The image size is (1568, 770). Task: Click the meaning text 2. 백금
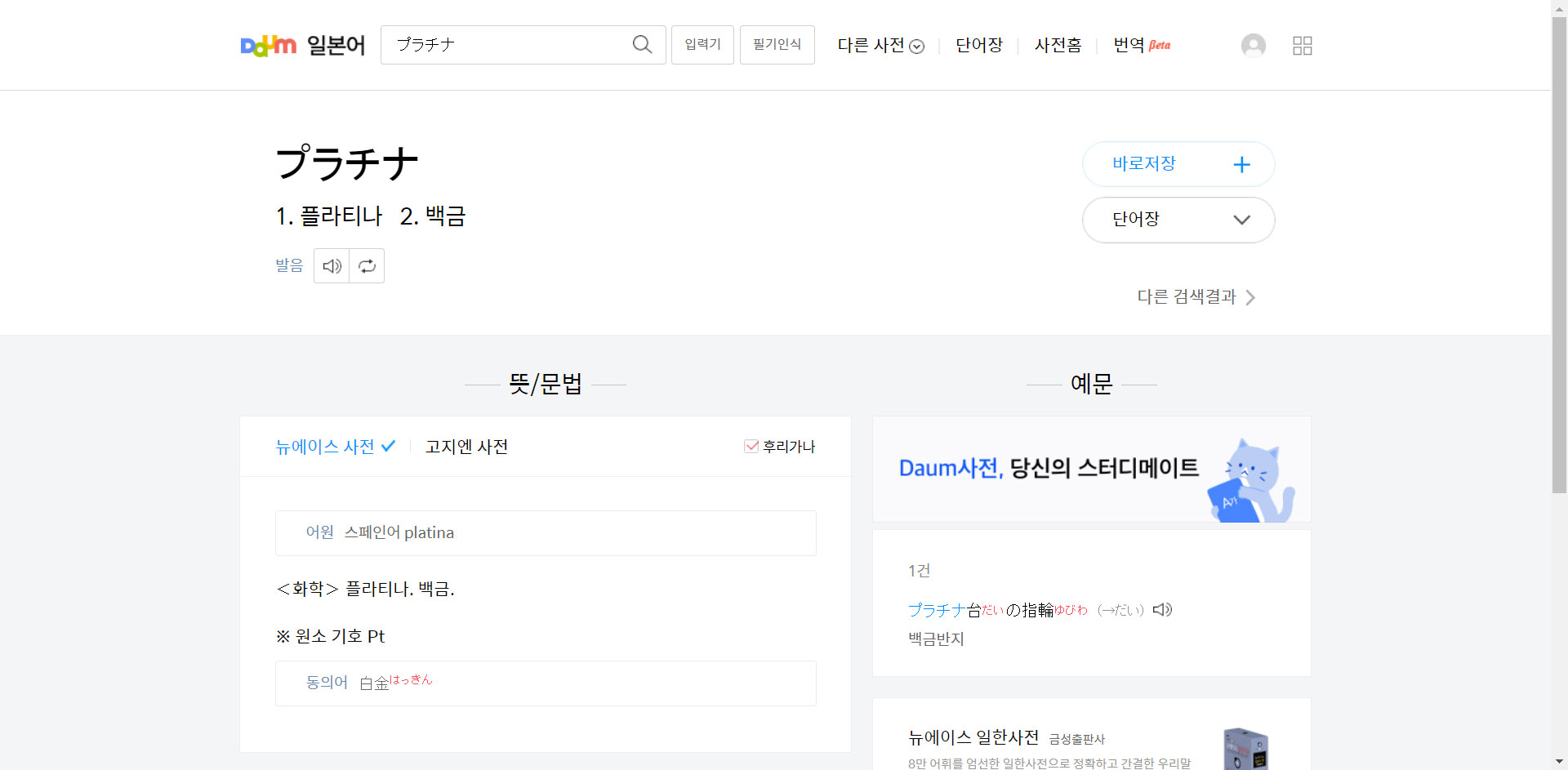(433, 216)
